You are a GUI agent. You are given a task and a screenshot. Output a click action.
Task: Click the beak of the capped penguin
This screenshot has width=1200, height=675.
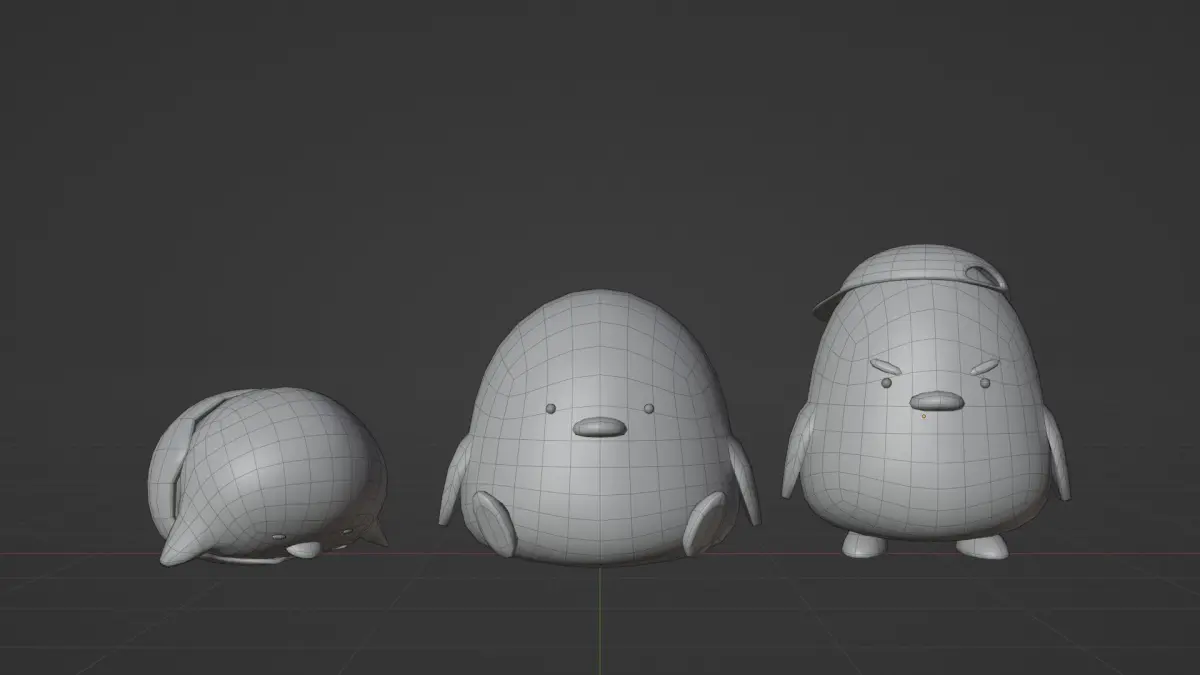(x=937, y=401)
